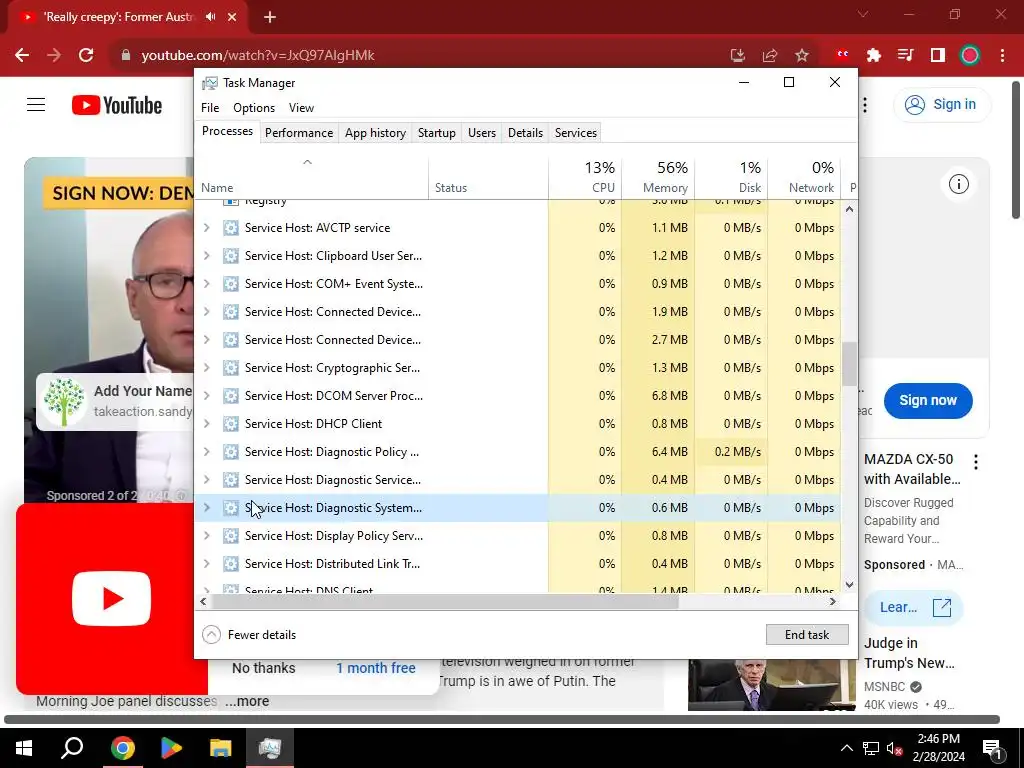Expand Service Host: Clipboard User Service row
Image resolution: width=1024 pixels, height=768 pixels.
(206, 256)
